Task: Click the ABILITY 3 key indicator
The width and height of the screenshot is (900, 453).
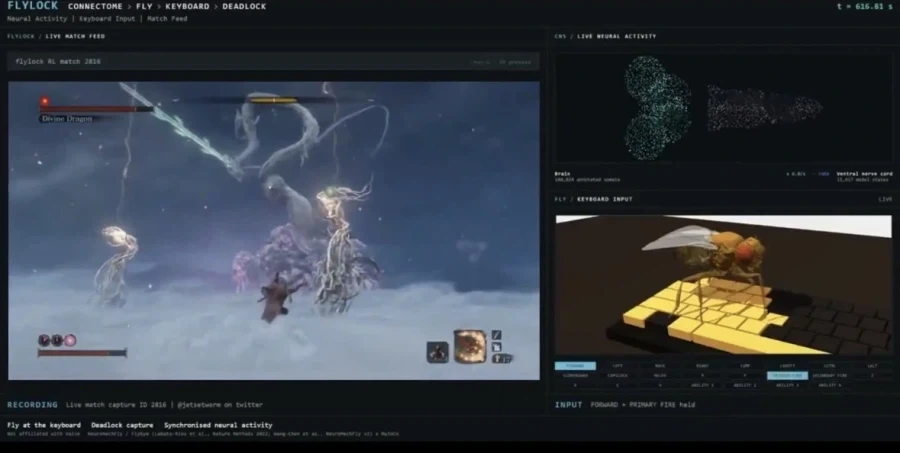Action: [788, 385]
